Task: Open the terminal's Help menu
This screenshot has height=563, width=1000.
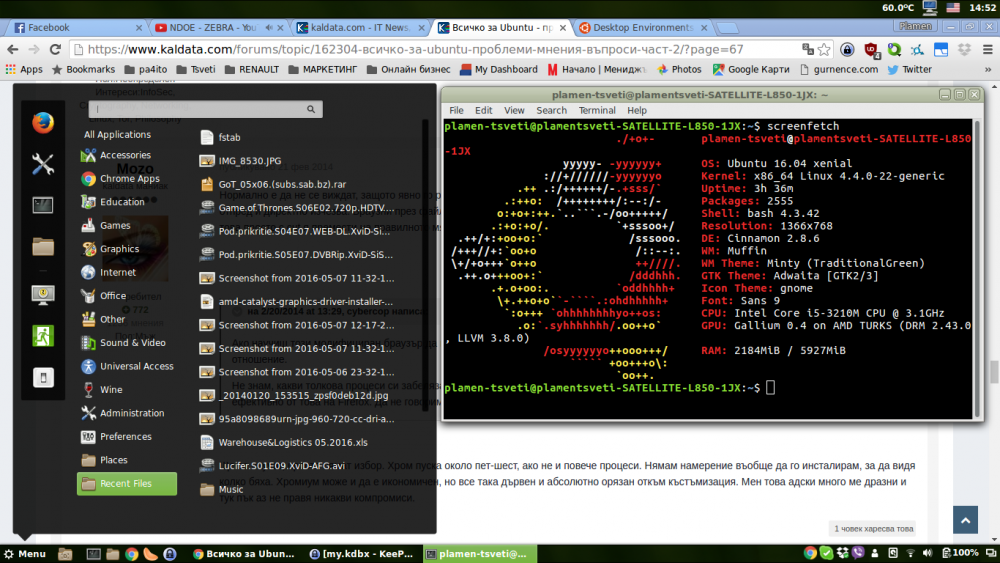Action: 636,110
